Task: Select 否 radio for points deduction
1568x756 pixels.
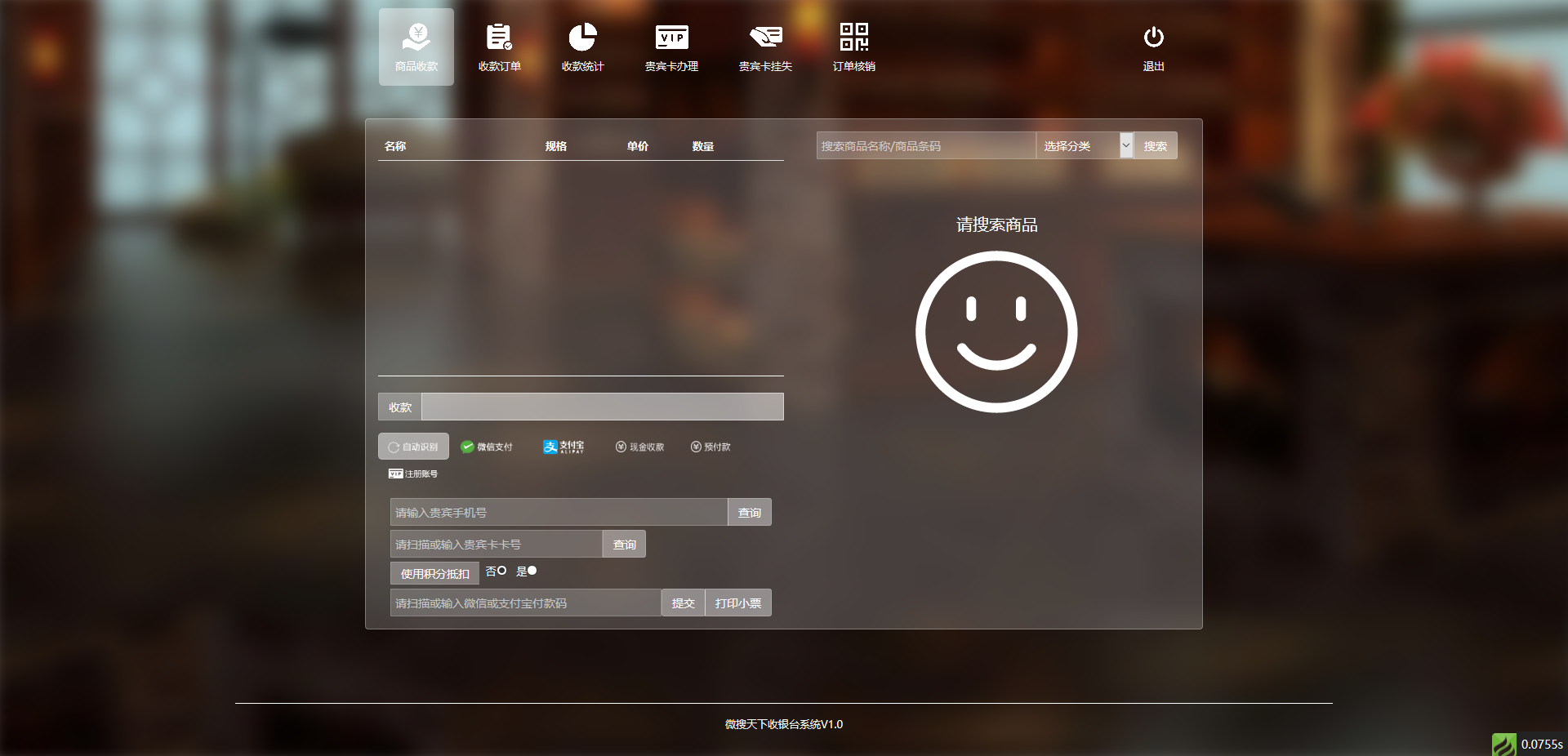Action: pos(501,571)
